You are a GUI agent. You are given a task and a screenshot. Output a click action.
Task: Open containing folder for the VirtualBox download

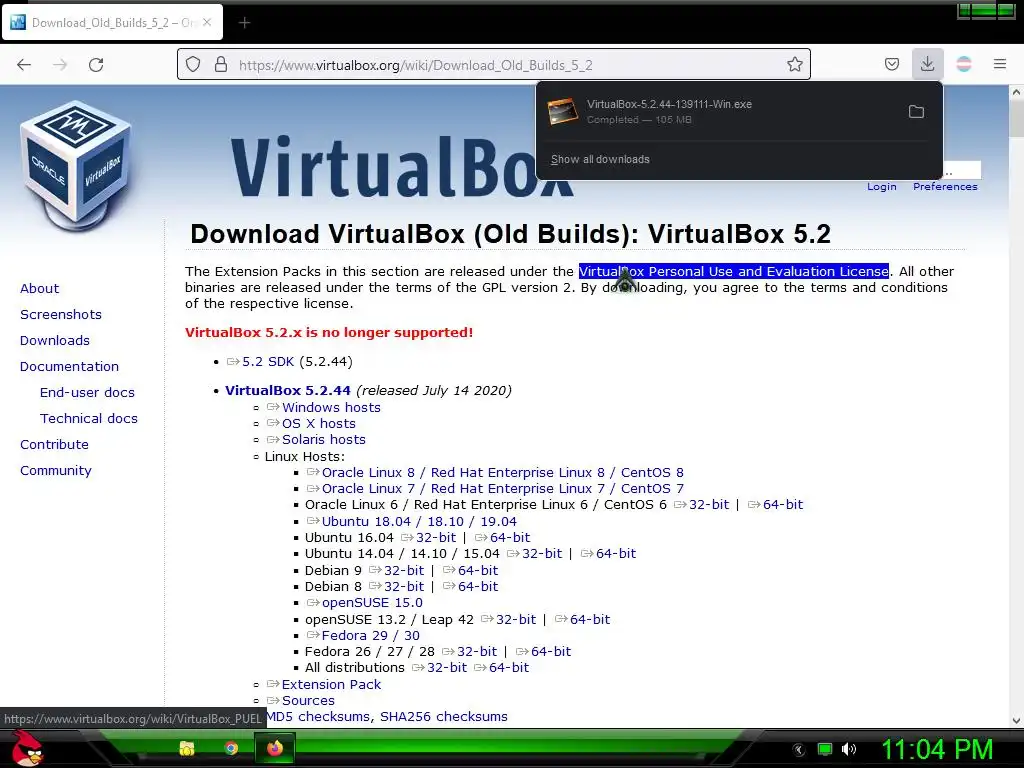pyautogui.click(x=916, y=112)
